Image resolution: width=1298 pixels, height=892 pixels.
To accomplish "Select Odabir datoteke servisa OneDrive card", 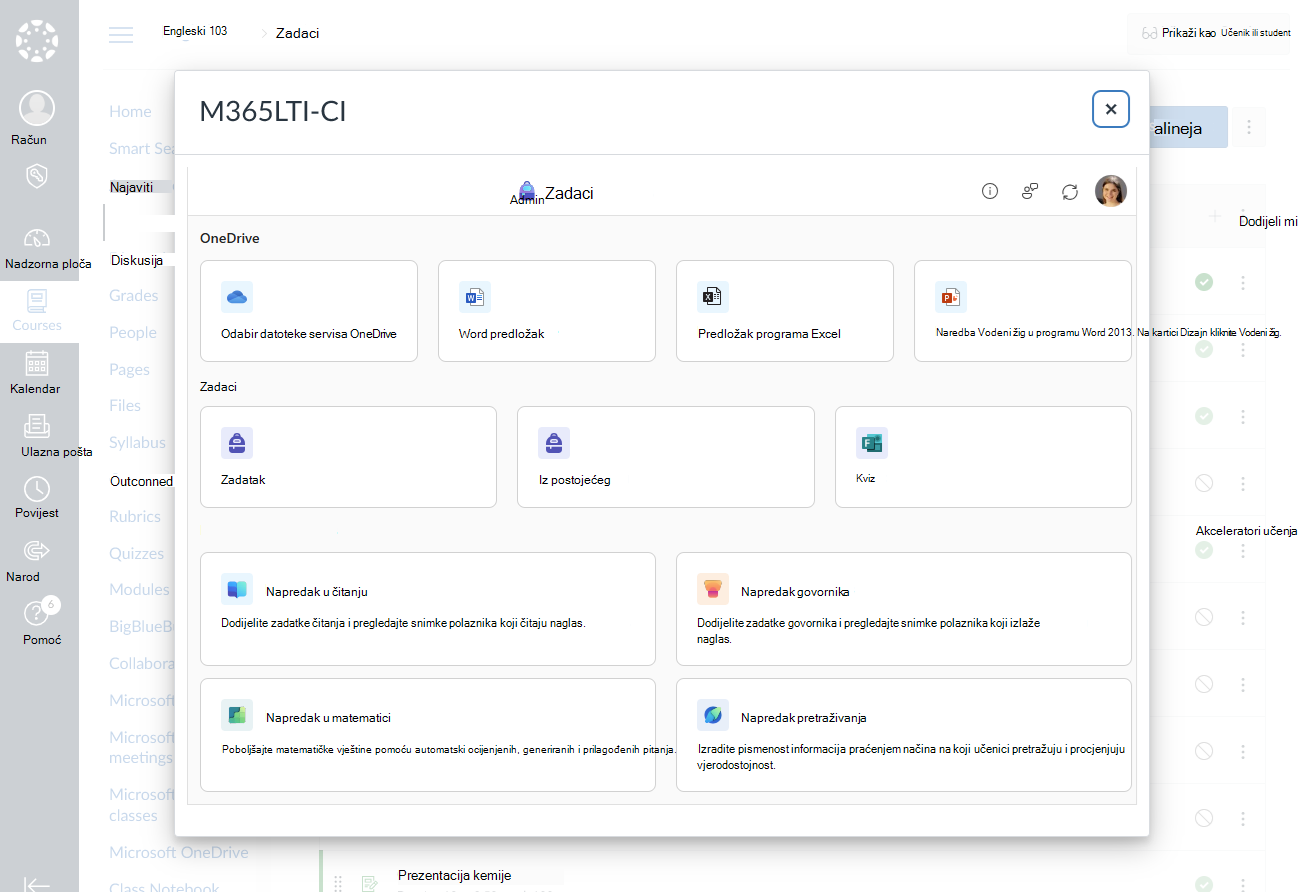I will (309, 311).
